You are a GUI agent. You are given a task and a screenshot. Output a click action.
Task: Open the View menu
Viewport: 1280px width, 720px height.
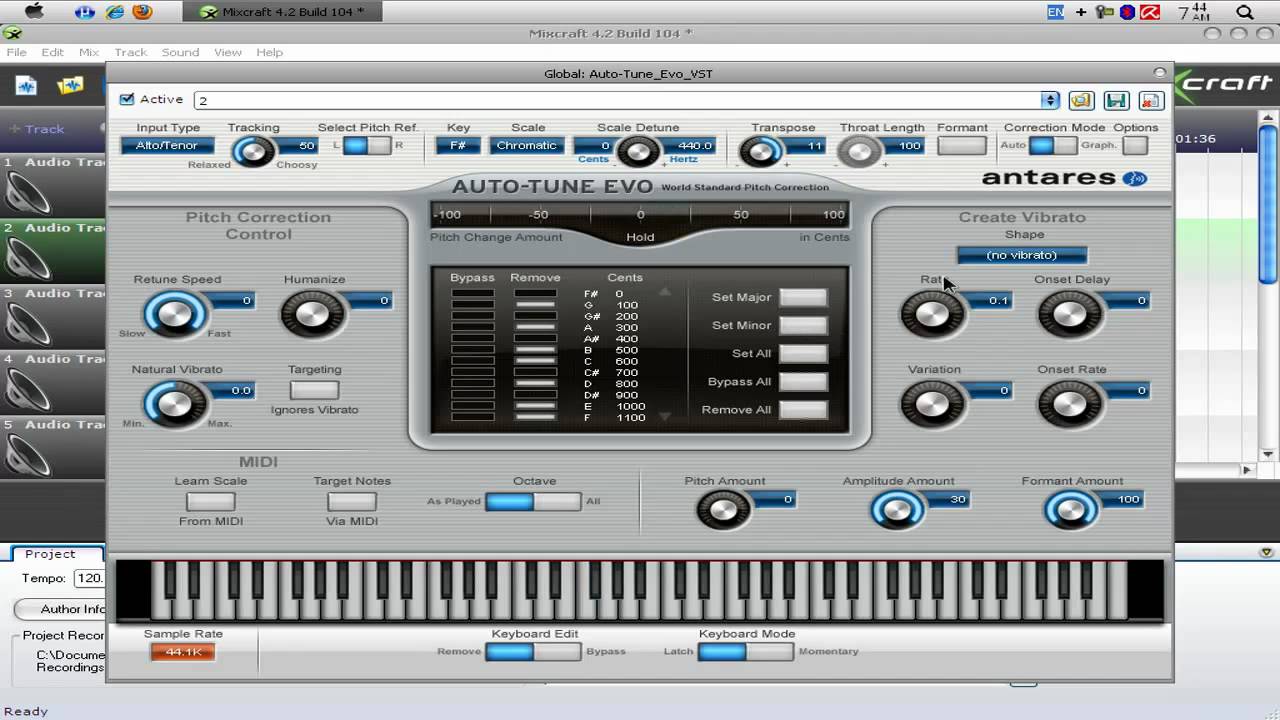click(x=228, y=52)
